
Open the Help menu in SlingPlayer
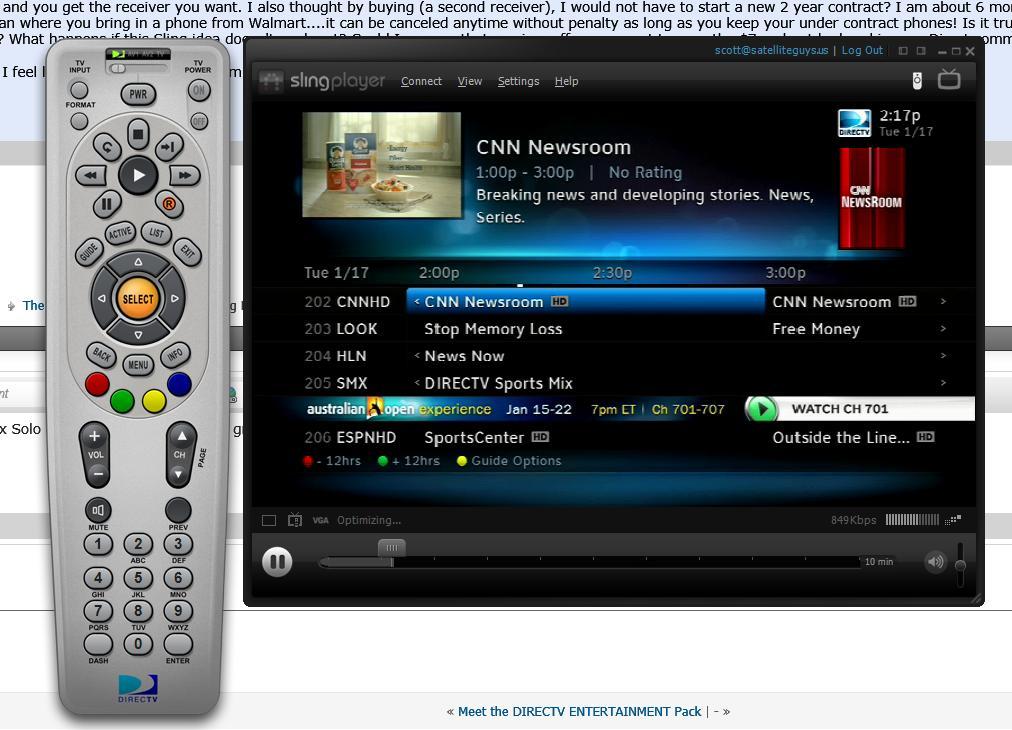566,81
